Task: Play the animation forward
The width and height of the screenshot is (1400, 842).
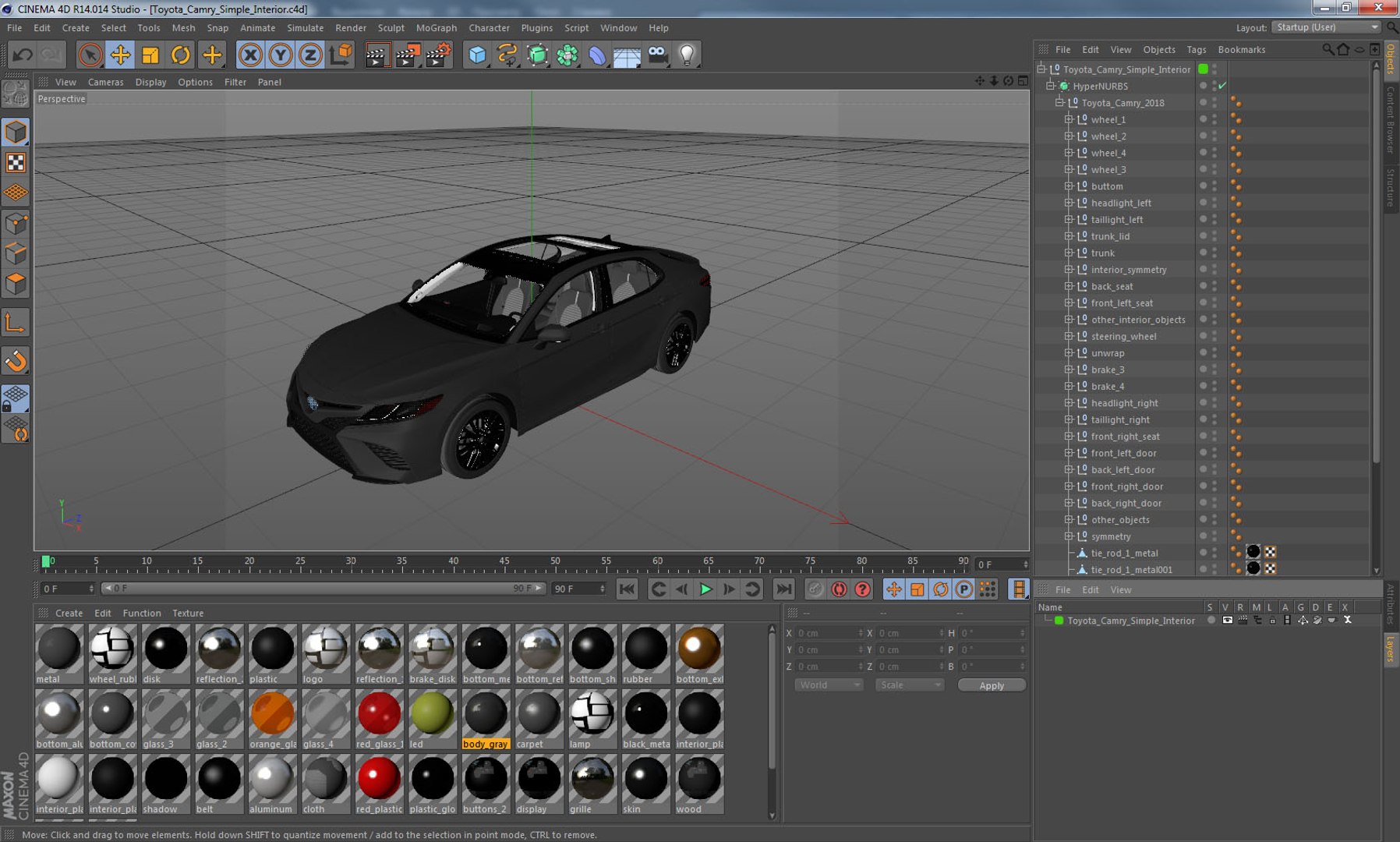Action: [x=705, y=589]
